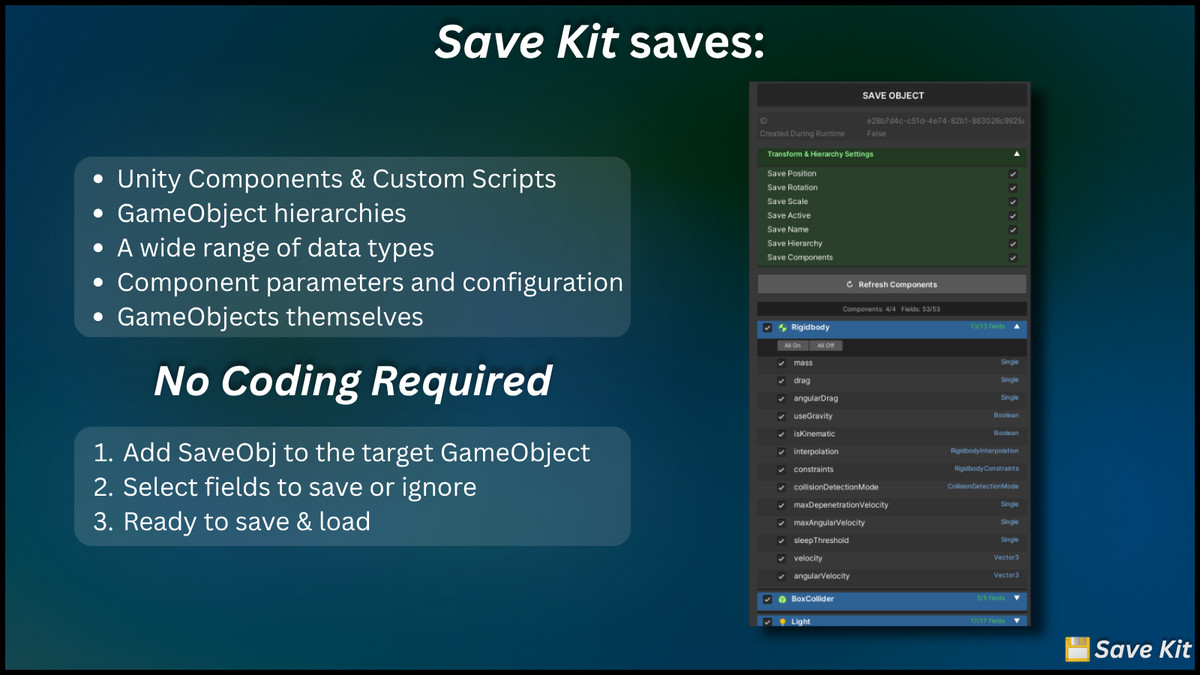
Task: Uncheck the collisionDetectionMode field checkbox
Action: click(781, 487)
